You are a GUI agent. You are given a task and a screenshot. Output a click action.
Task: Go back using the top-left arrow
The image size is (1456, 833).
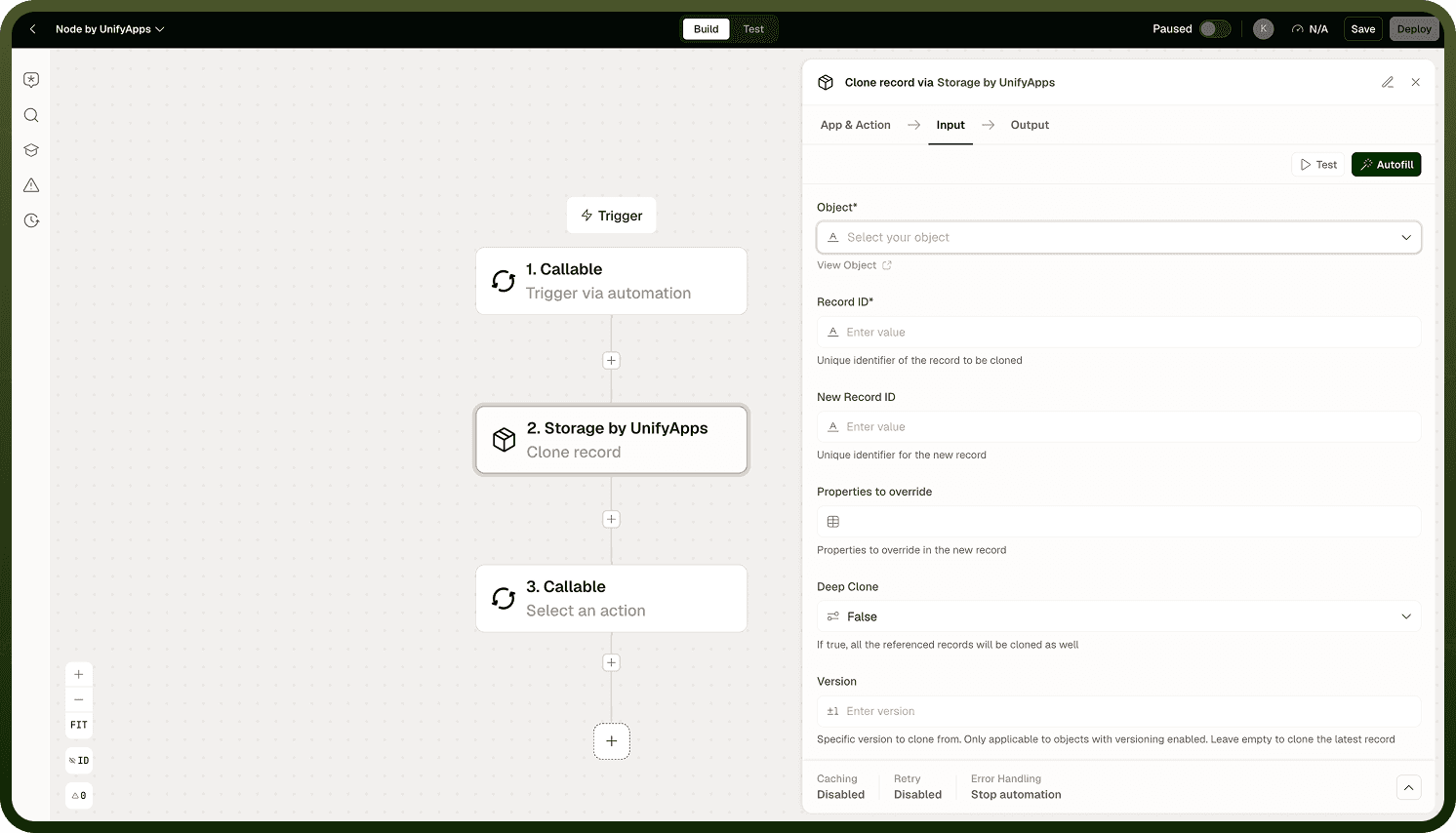coord(33,29)
